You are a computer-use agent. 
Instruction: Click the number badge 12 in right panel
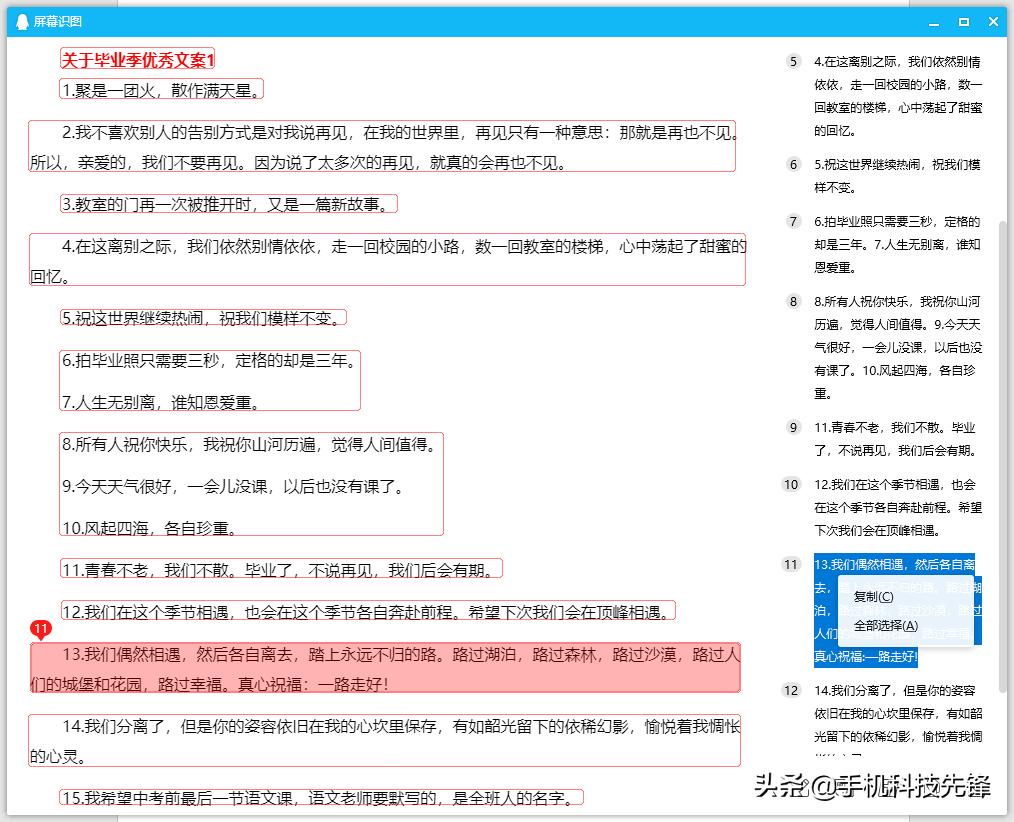click(x=791, y=690)
